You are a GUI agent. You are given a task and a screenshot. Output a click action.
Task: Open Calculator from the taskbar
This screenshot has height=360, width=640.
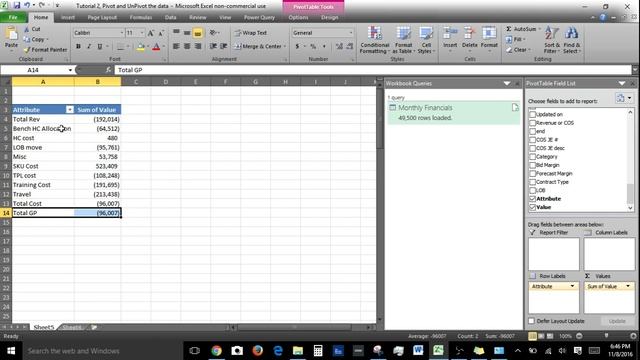point(318,351)
